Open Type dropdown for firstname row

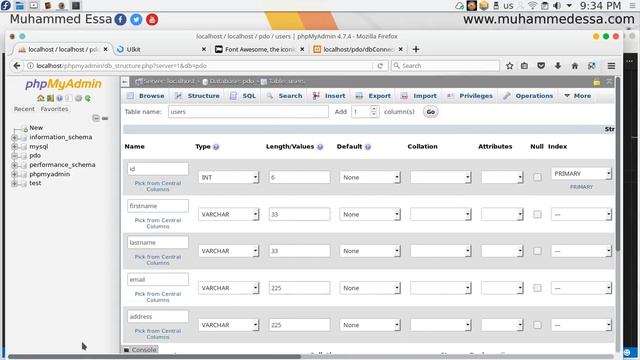pos(229,214)
